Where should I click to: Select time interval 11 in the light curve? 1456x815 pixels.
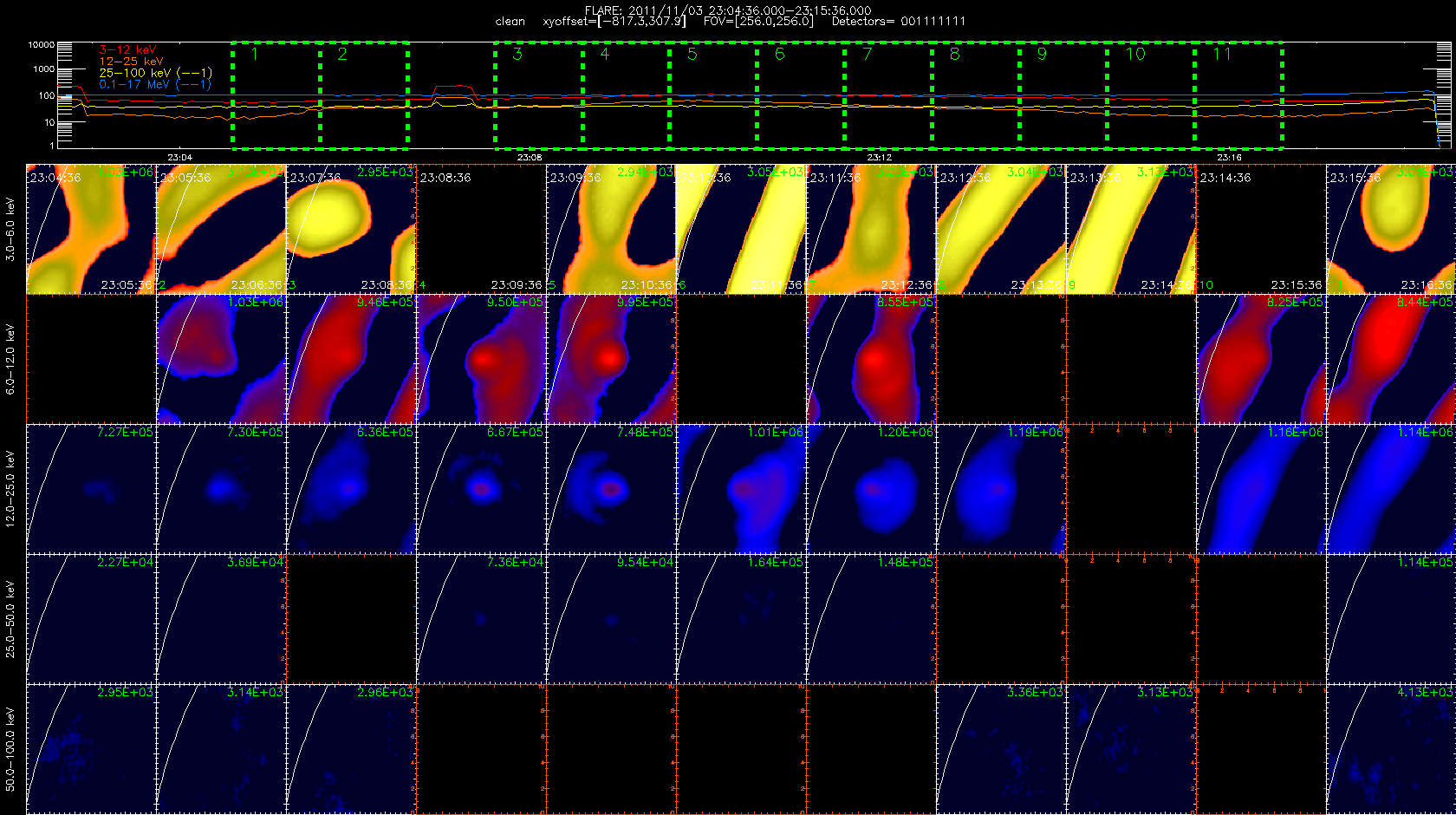click(x=1238, y=95)
